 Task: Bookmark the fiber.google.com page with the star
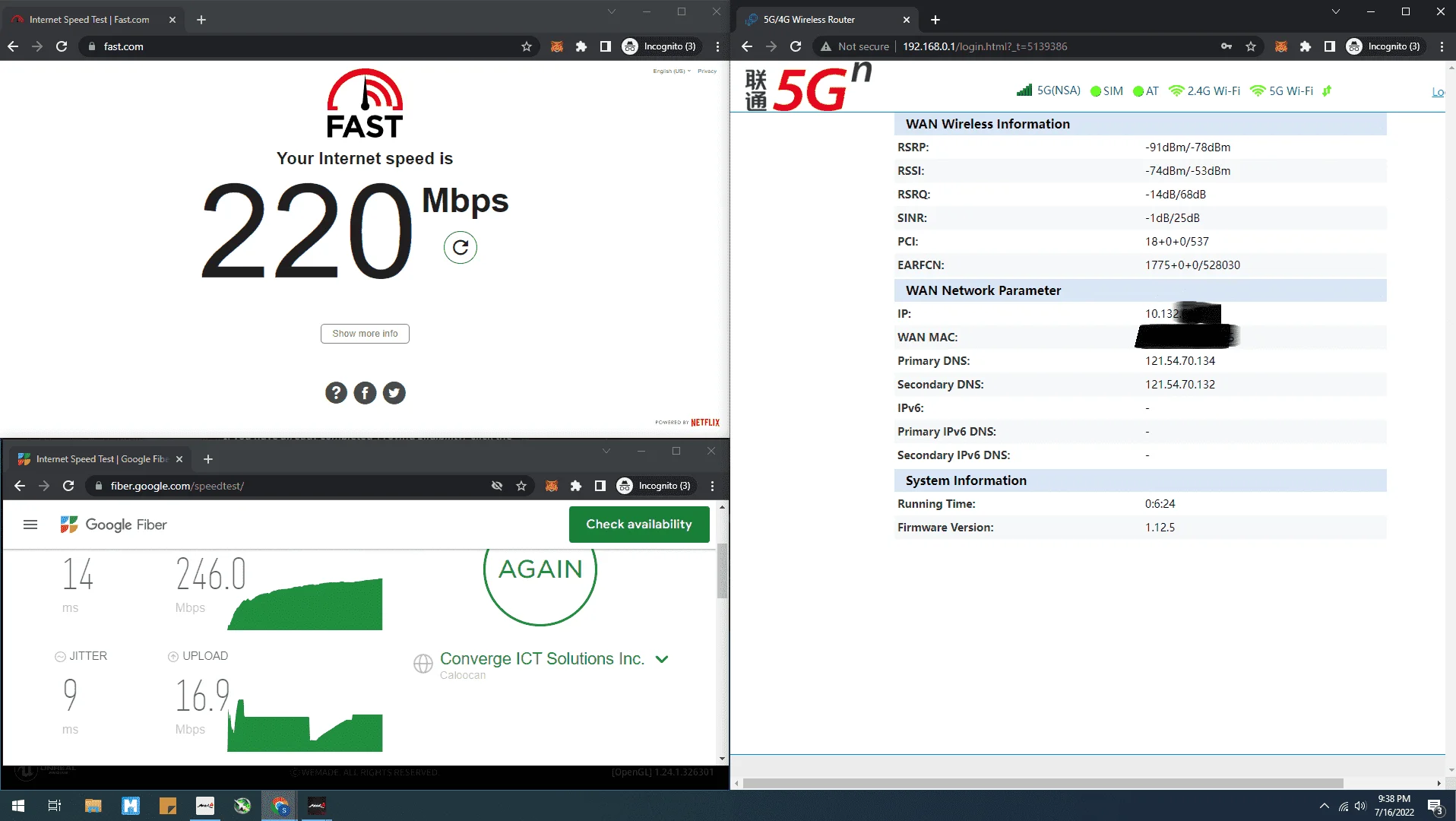pos(521,486)
